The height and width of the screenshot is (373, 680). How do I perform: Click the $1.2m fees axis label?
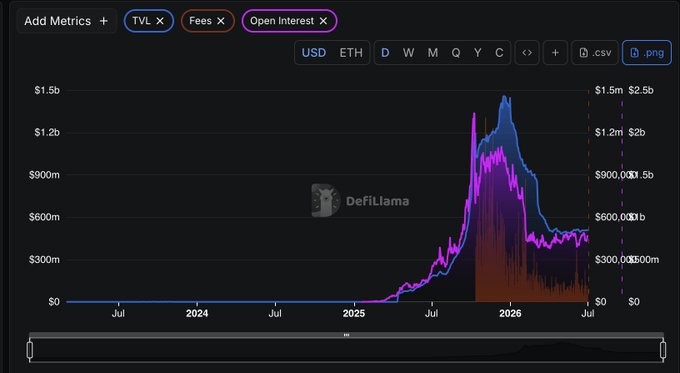pos(608,132)
